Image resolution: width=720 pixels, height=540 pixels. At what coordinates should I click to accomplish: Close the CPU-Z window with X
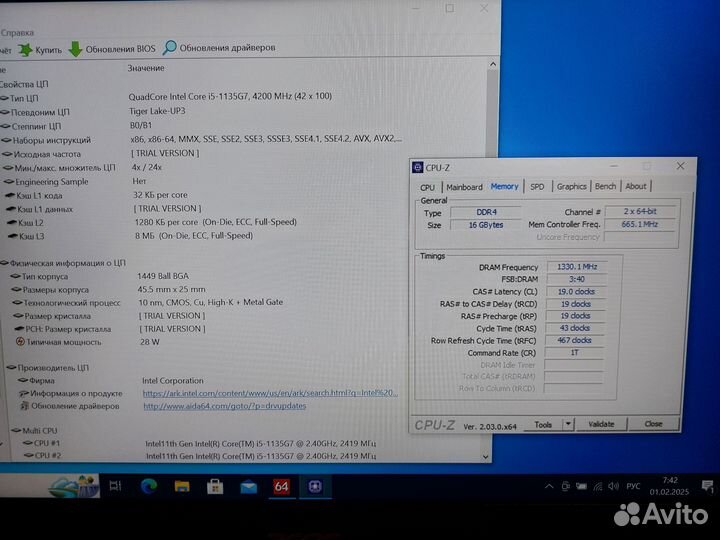pyautogui.click(x=681, y=166)
